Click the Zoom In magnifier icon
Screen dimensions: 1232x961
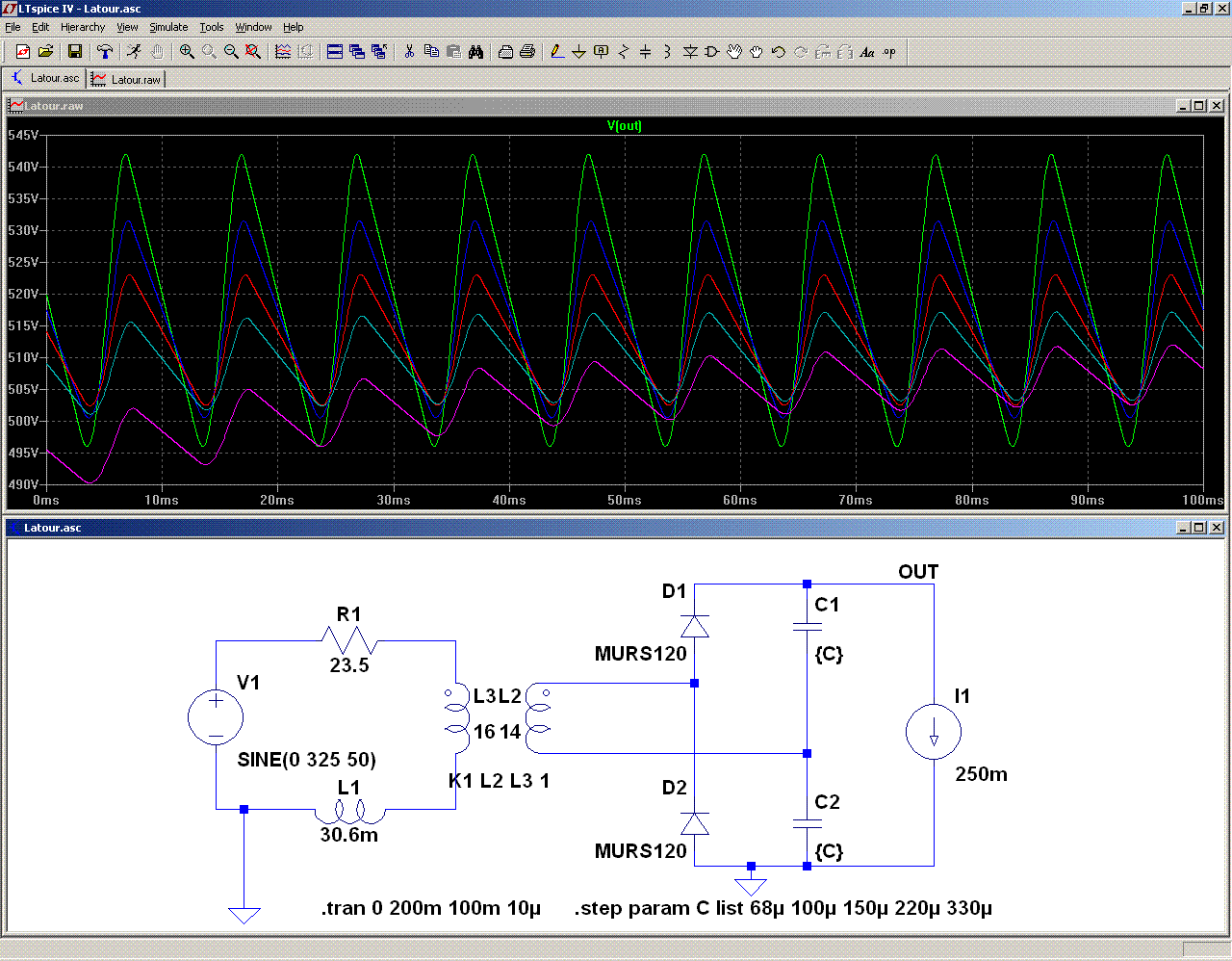click(x=187, y=52)
